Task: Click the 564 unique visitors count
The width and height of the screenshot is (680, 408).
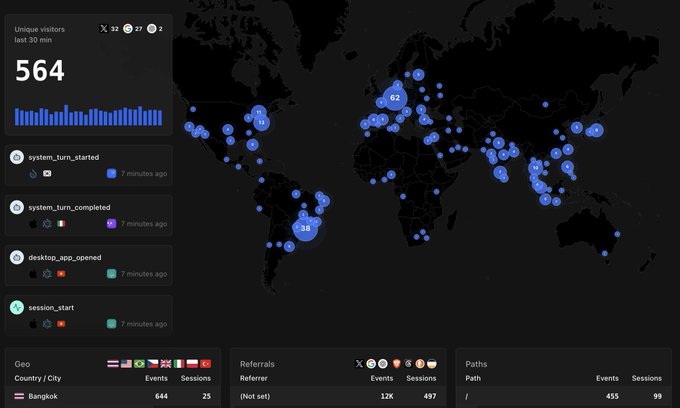Action: tap(40, 70)
